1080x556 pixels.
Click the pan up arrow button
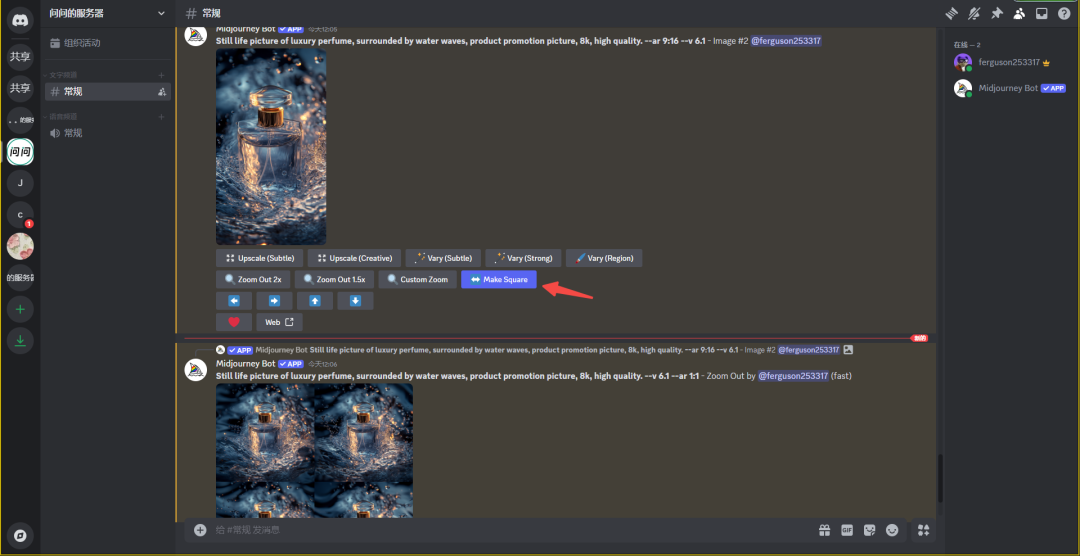(315, 301)
